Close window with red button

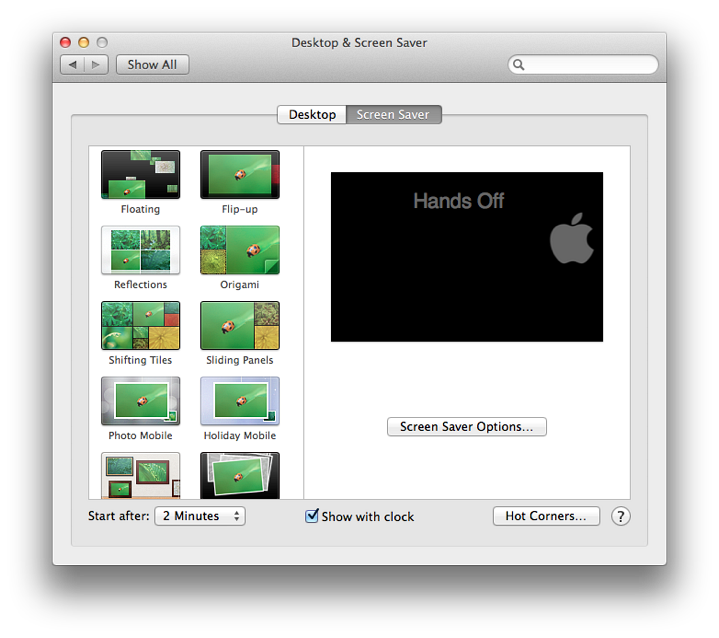(x=66, y=43)
